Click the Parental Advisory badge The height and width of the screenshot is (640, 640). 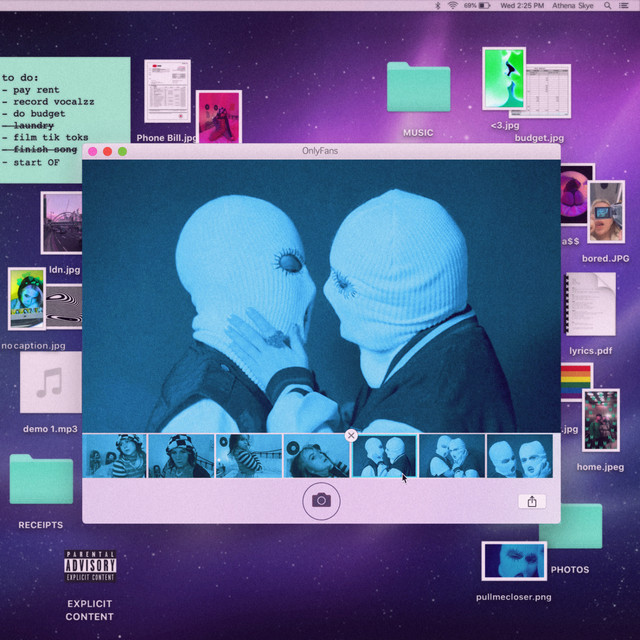click(x=90, y=566)
